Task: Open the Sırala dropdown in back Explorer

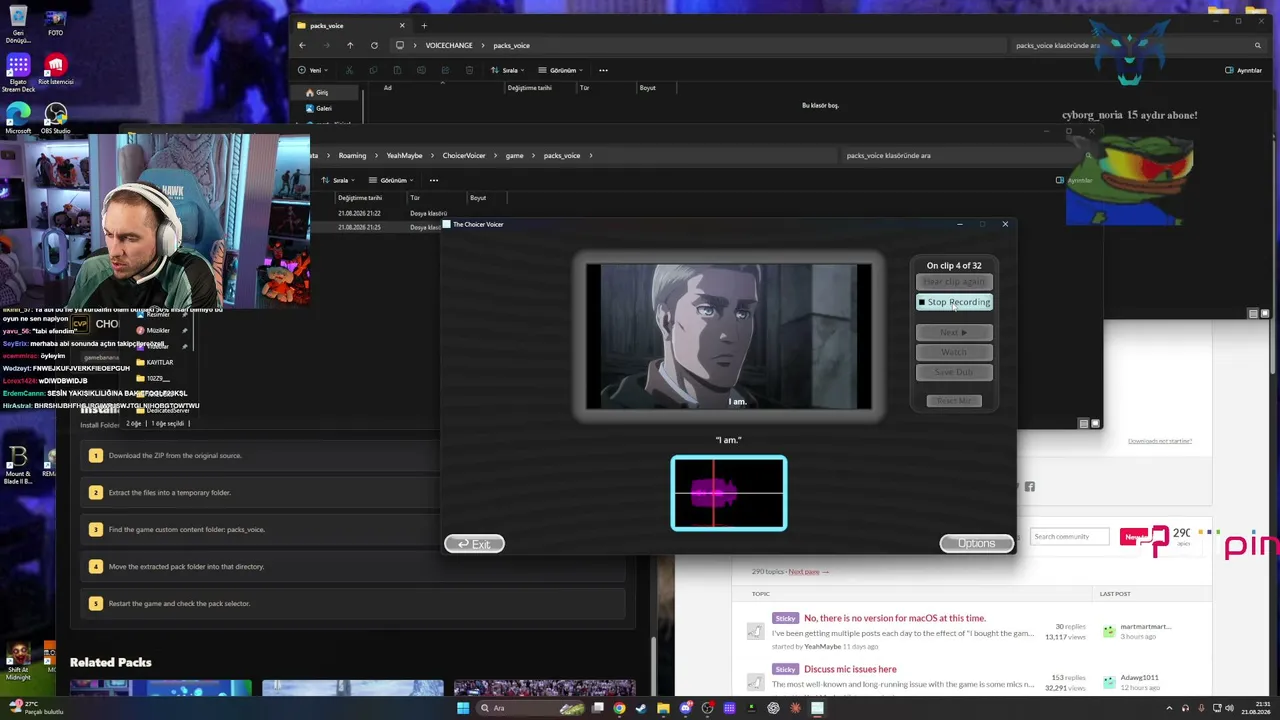Action: click(x=340, y=180)
